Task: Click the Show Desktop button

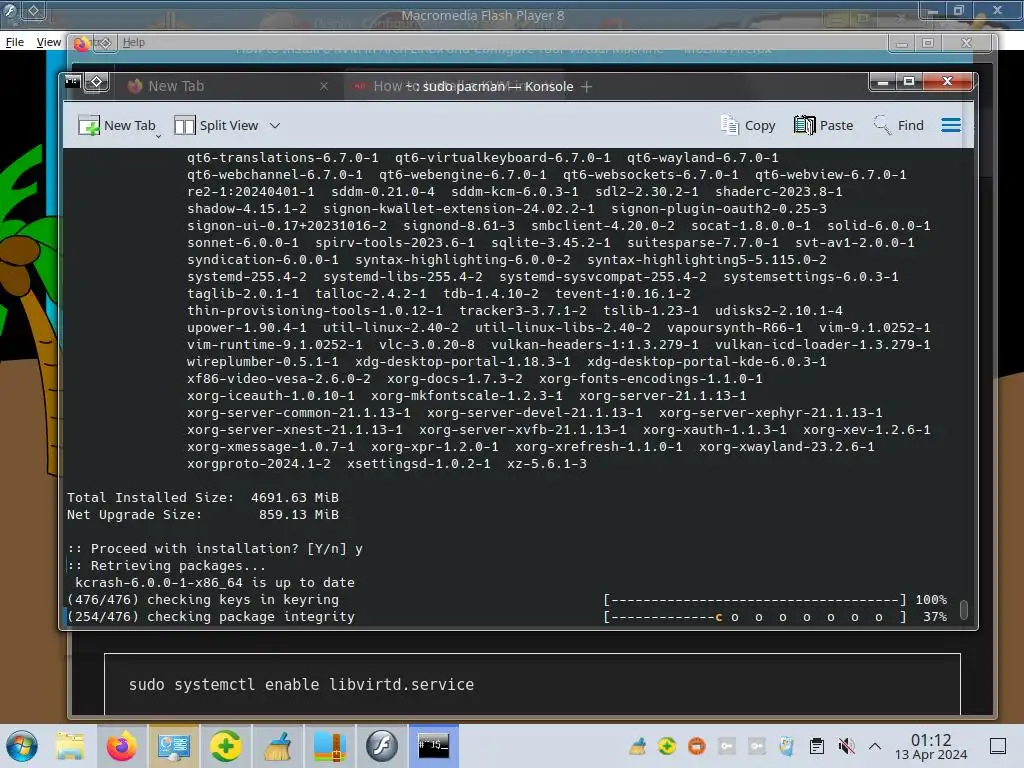Action: click(998, 746)
